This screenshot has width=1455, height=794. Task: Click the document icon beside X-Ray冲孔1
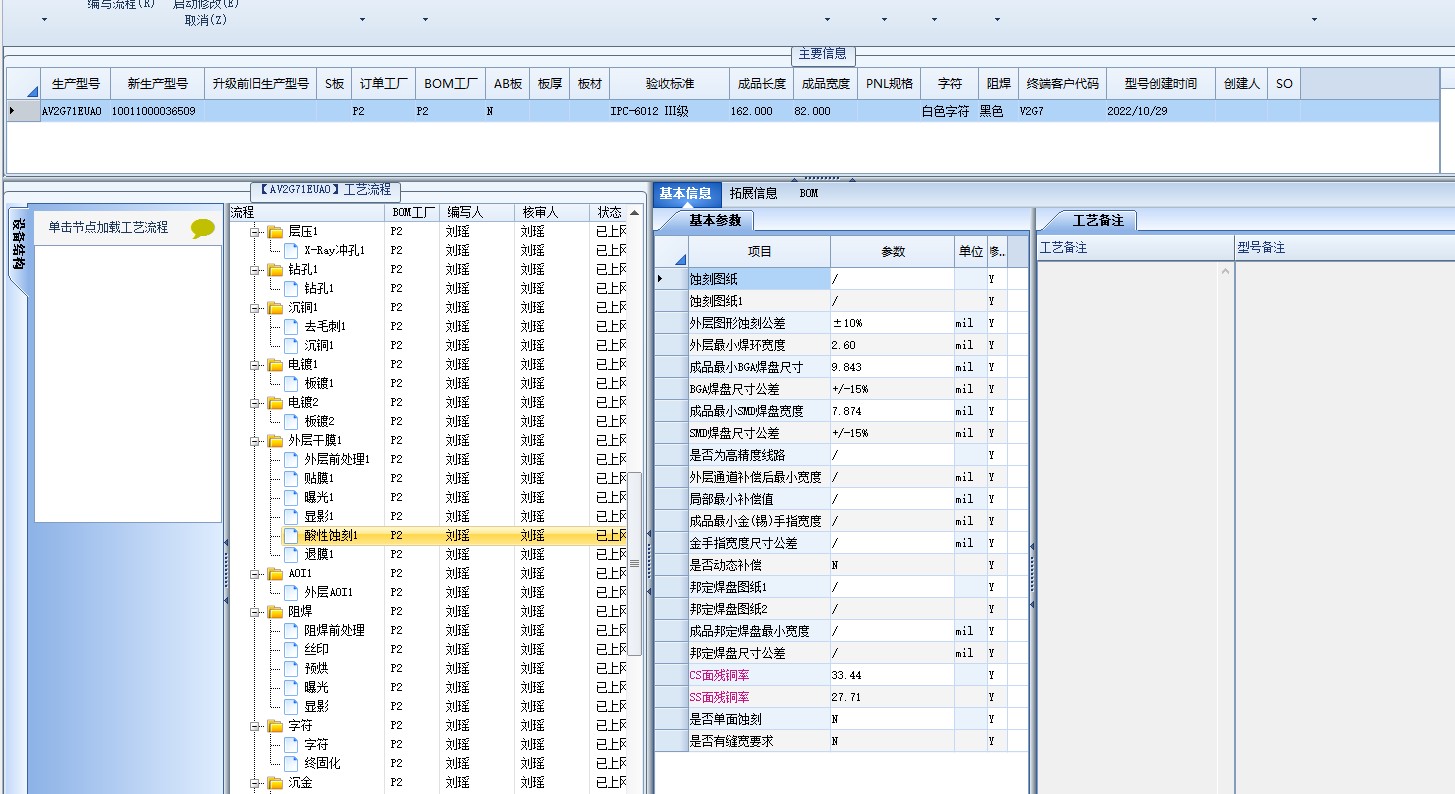[291, 250]
